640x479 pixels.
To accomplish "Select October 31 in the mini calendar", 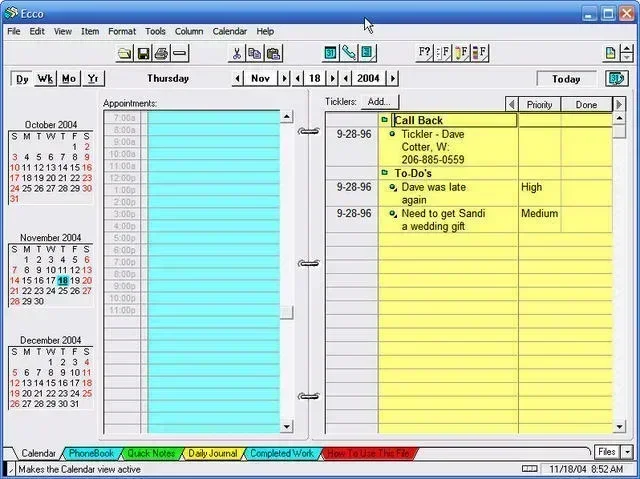I will [x=15, y=199].
